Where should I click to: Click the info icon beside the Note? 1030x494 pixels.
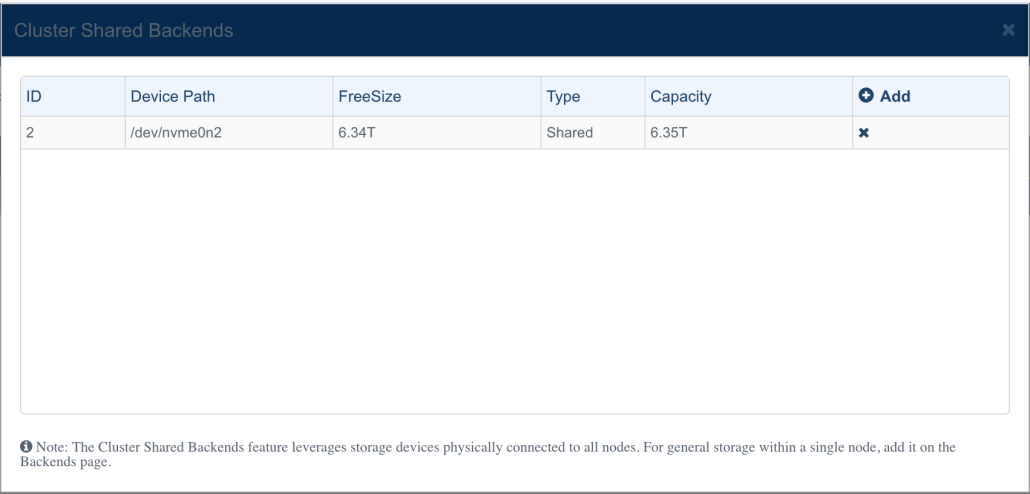coord(26,447)
